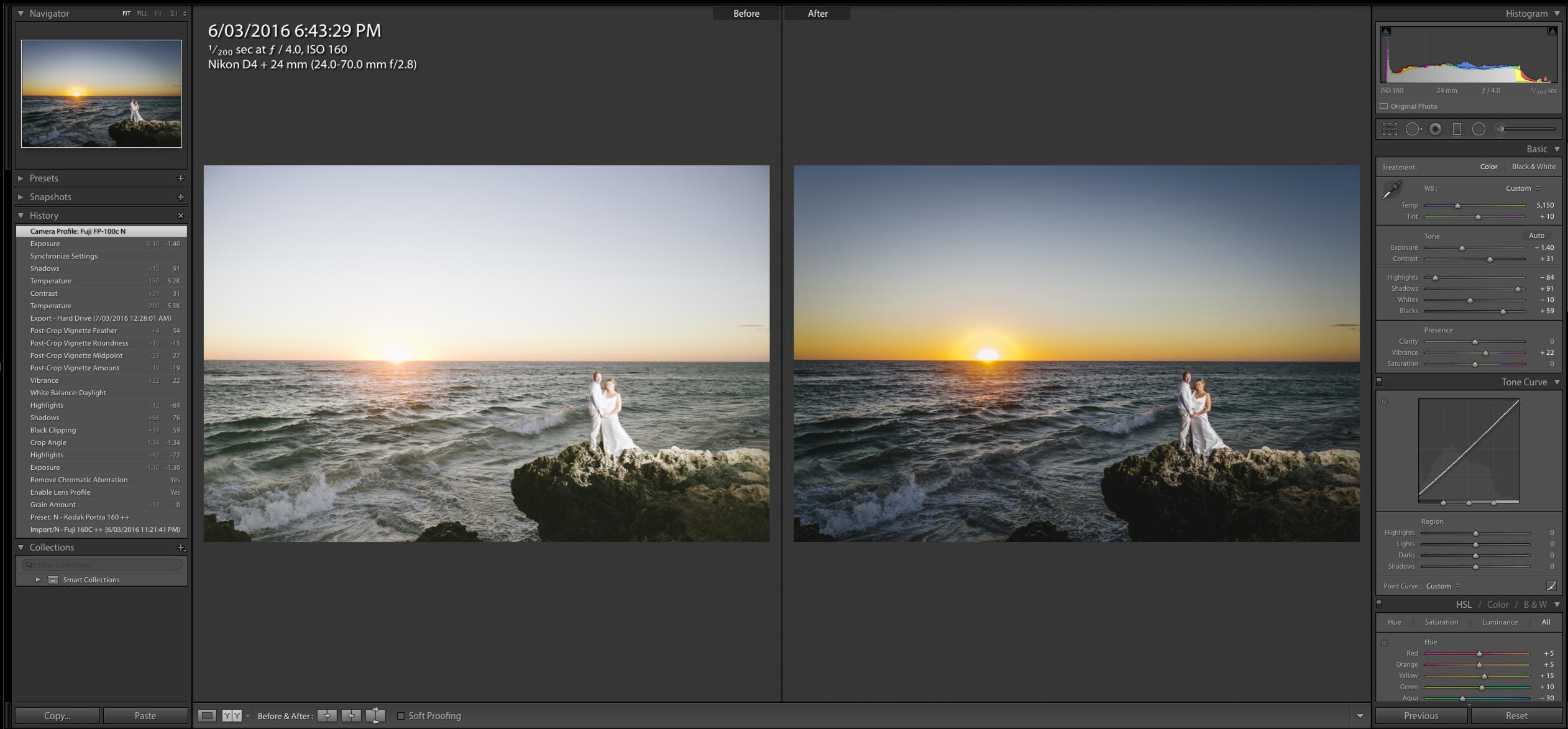Expand the Presets panel

click(21, 178)
